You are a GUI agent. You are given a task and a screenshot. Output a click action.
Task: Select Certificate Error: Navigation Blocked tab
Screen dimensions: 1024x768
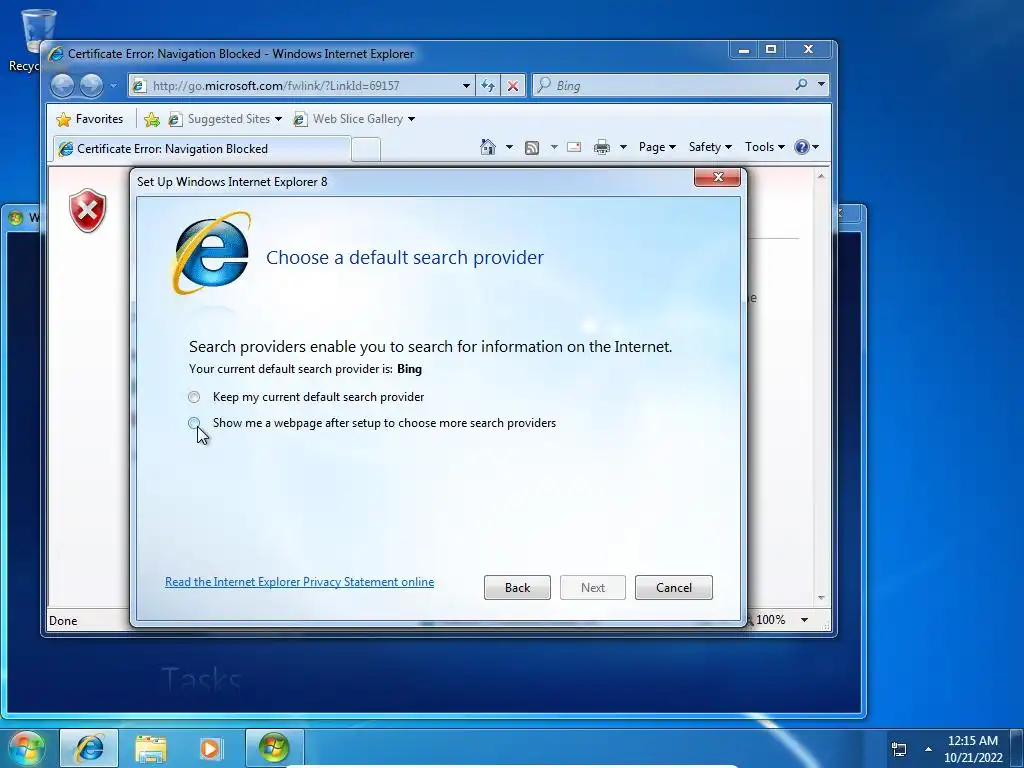(x=201, y=149)
